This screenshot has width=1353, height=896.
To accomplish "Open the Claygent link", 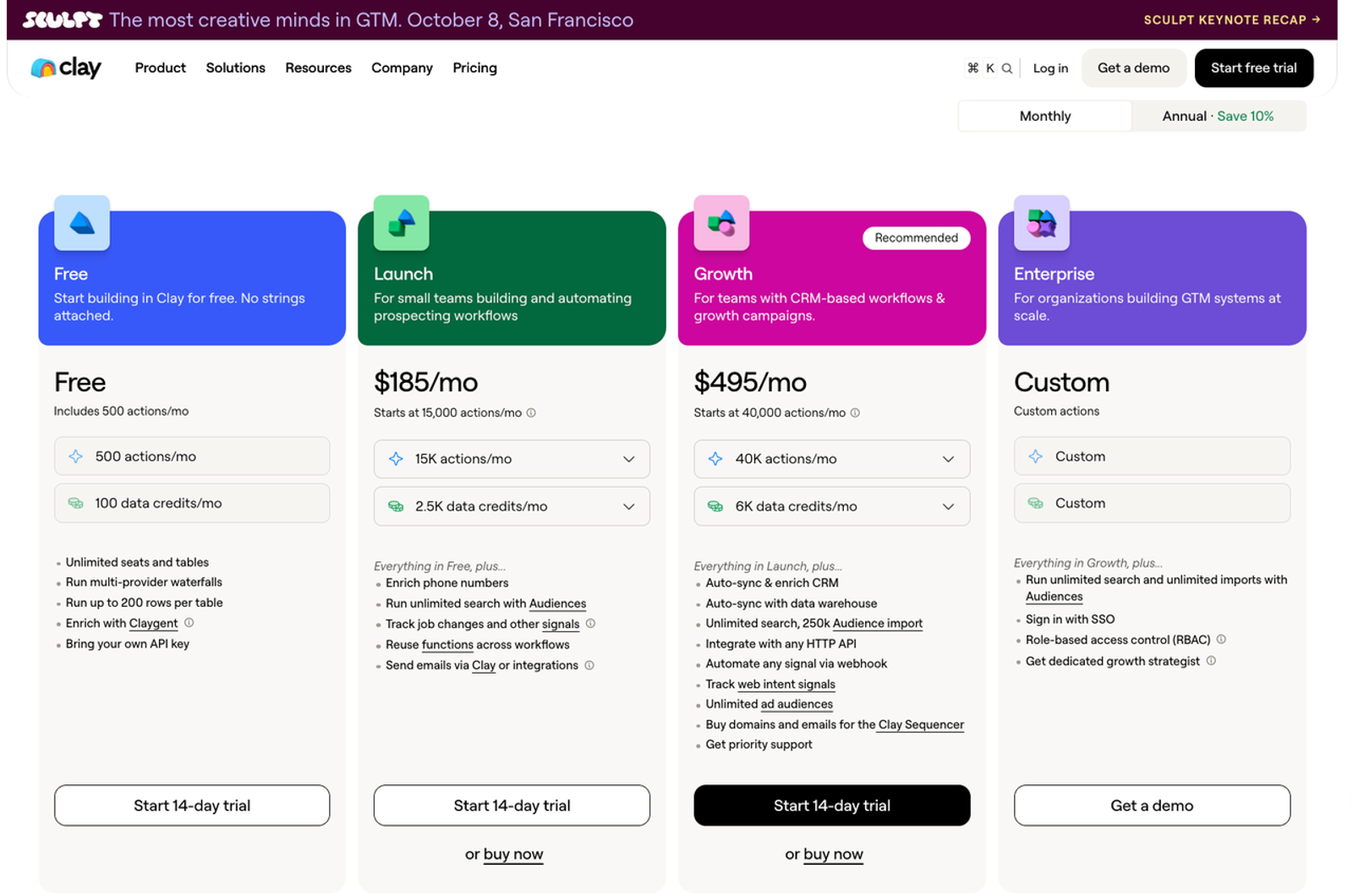I will [153, 623].
